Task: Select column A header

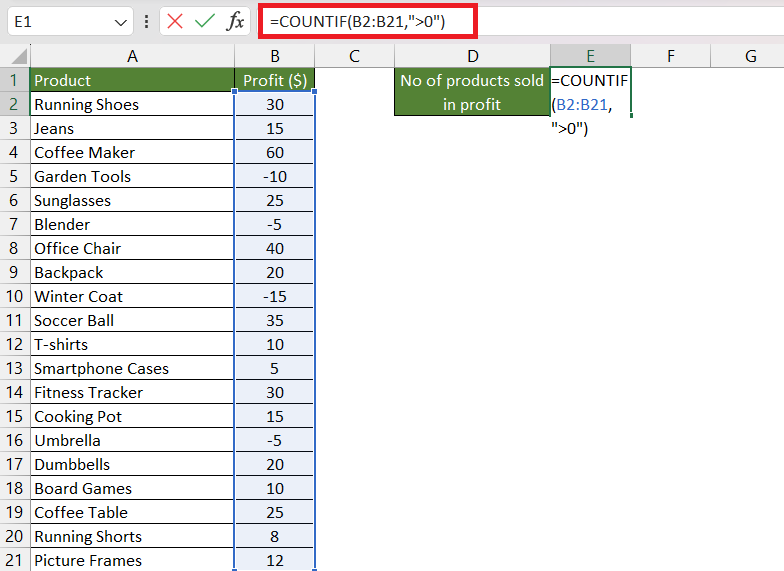Action: pos(132,56)
